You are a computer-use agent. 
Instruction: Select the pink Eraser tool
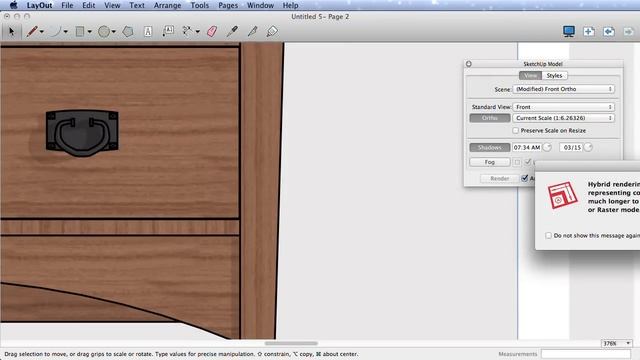click(x=212, y=31)
